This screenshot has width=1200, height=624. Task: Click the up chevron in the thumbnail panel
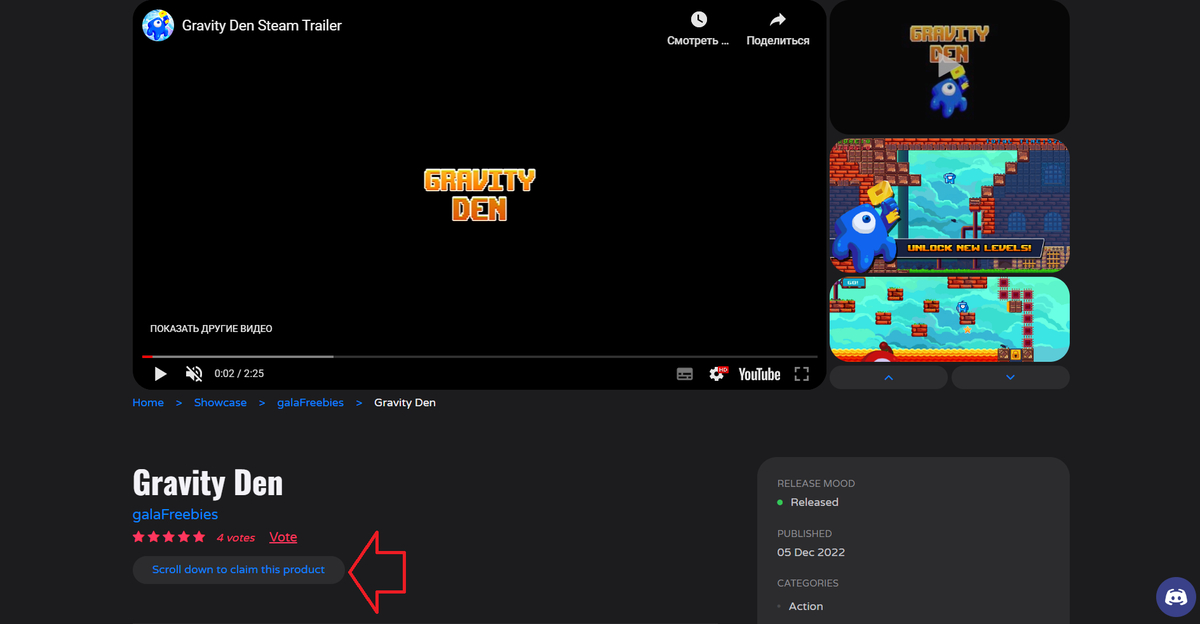tap(888, 376)
